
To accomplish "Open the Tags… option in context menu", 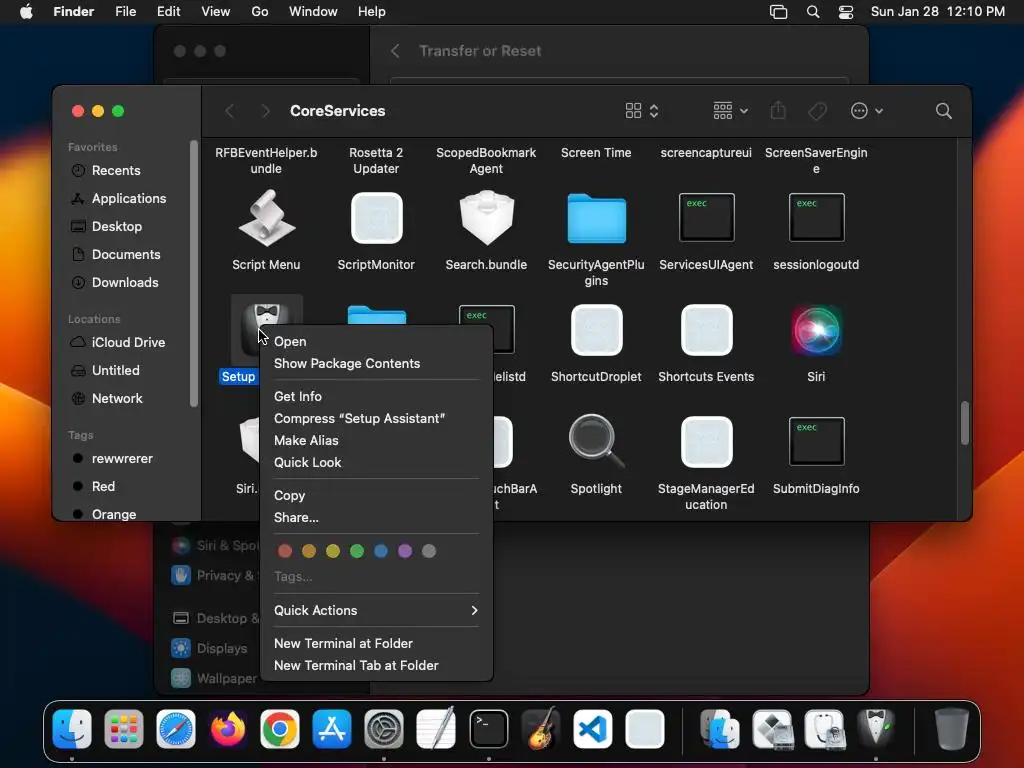I will point(293,577).
